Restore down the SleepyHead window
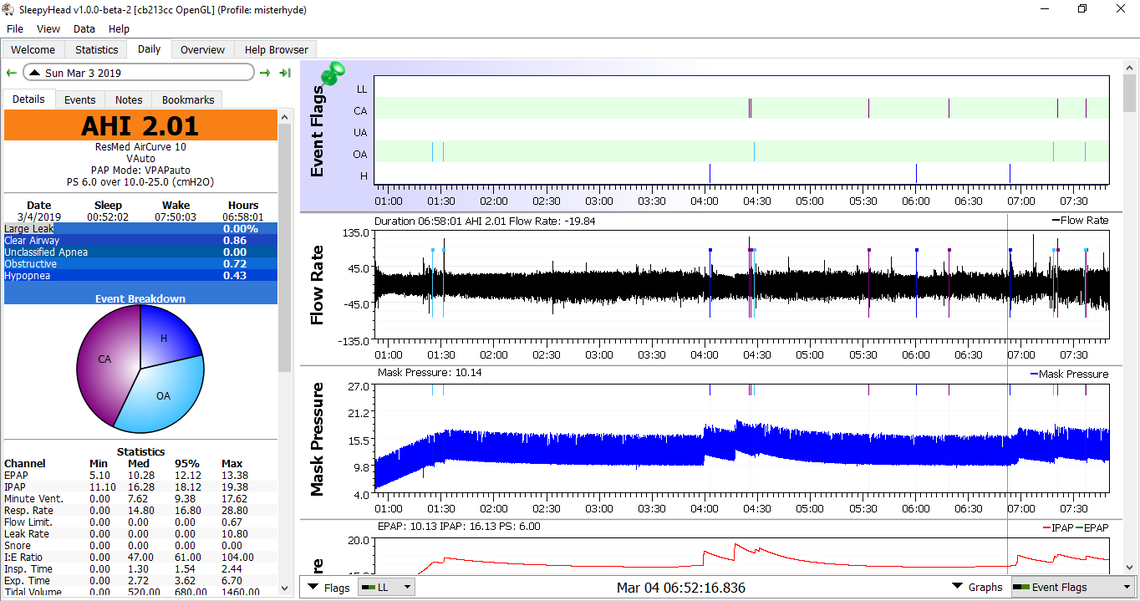 pos(1083,9)
